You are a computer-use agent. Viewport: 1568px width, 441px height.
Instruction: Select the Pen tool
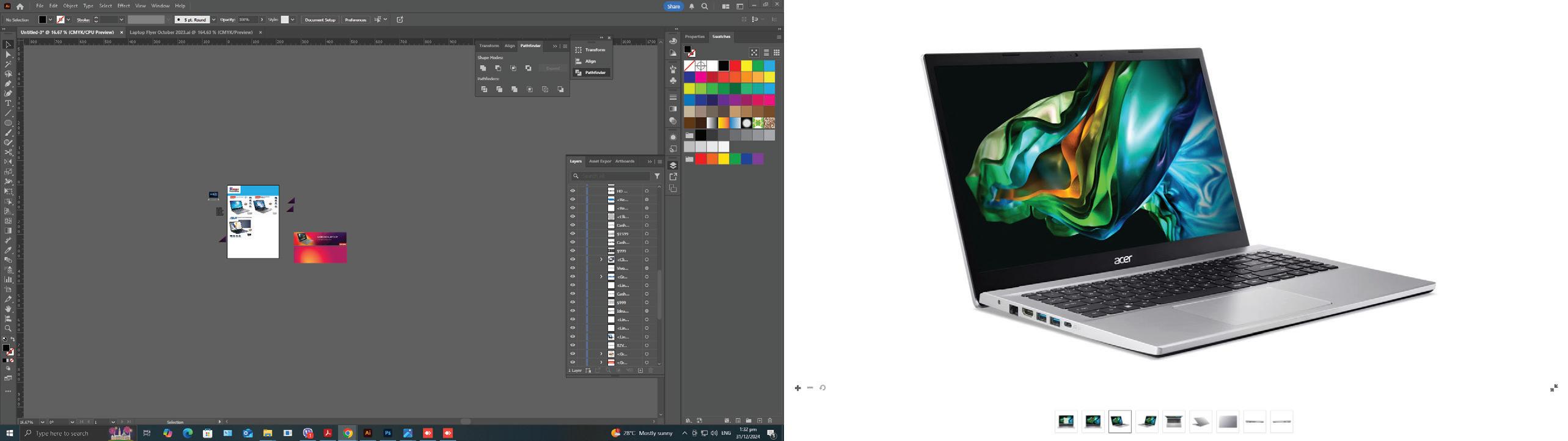pyautogui.click(x=8, y=84)
